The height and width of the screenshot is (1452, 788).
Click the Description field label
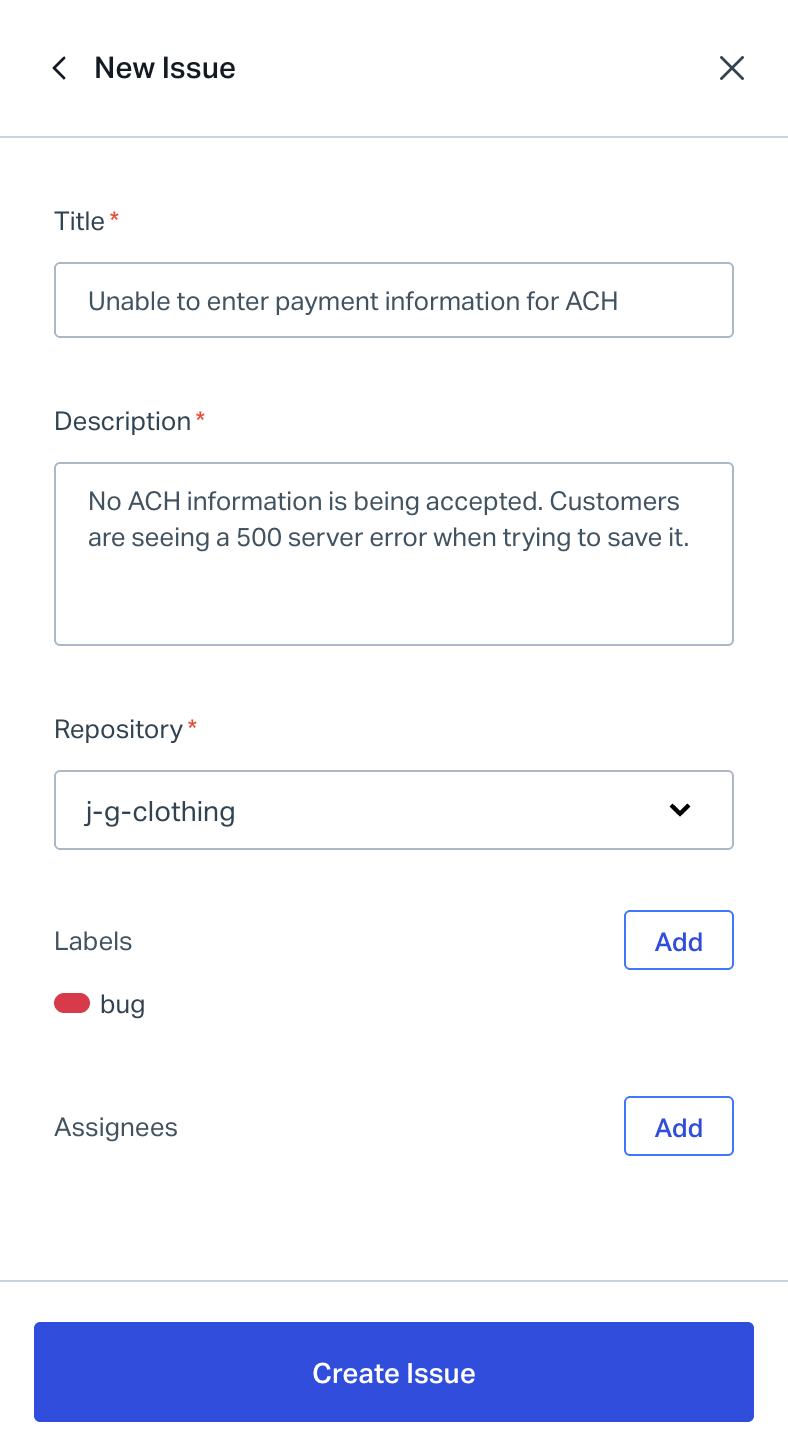122,421
